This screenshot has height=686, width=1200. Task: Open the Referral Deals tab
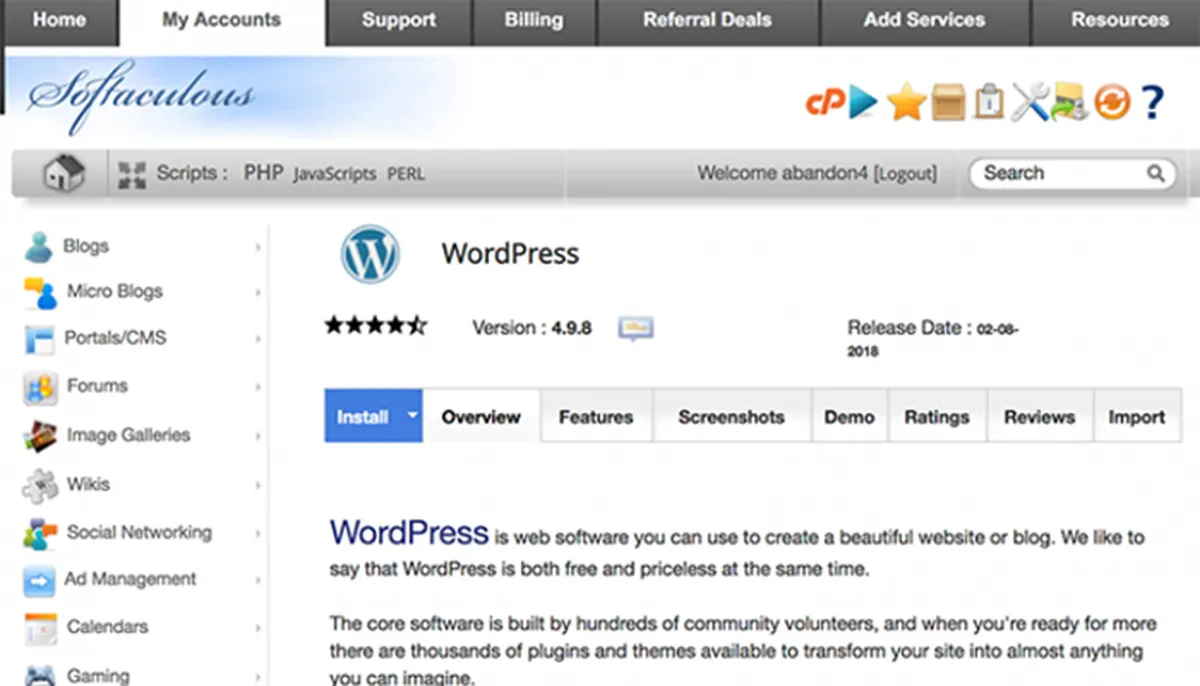708,20
